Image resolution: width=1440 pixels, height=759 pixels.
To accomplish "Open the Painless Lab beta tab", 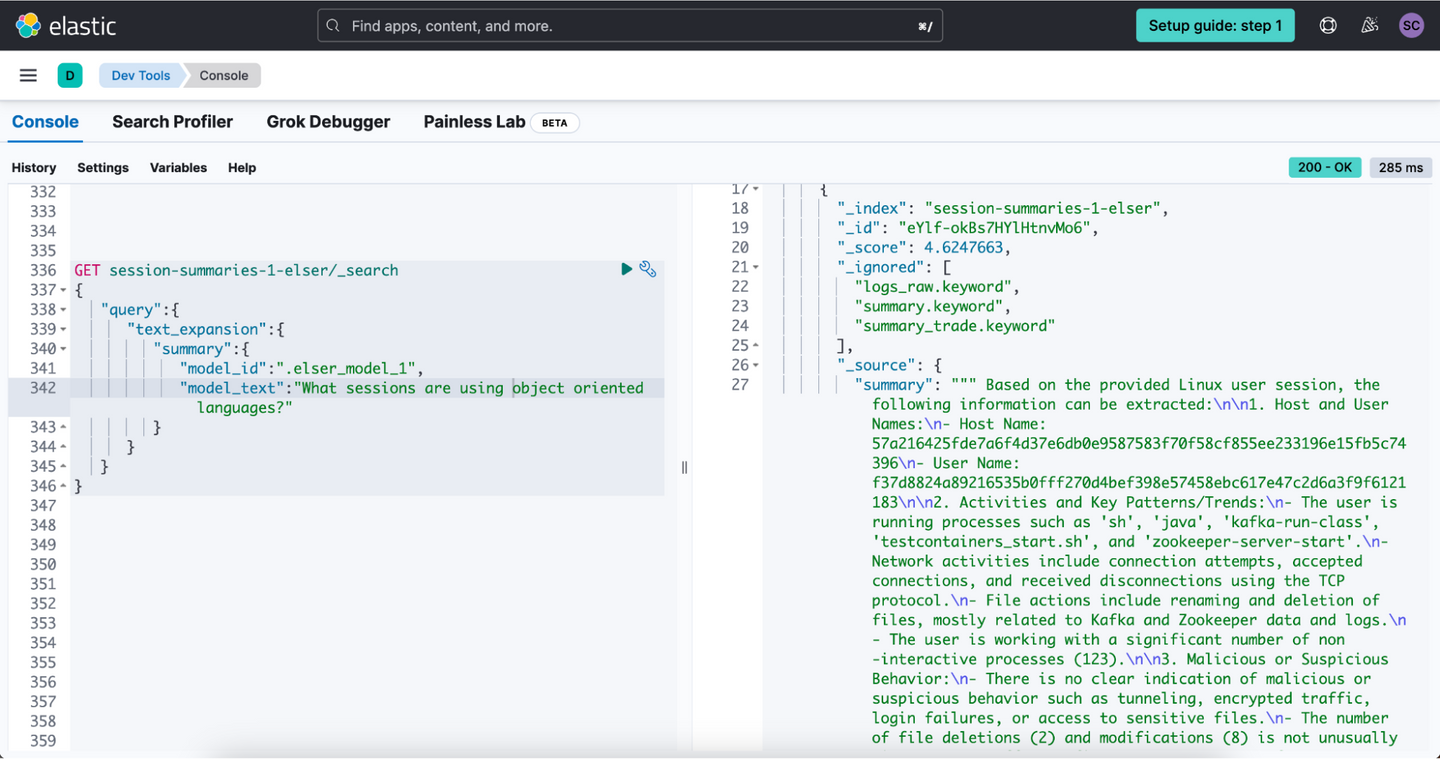I will click(474, 121).
